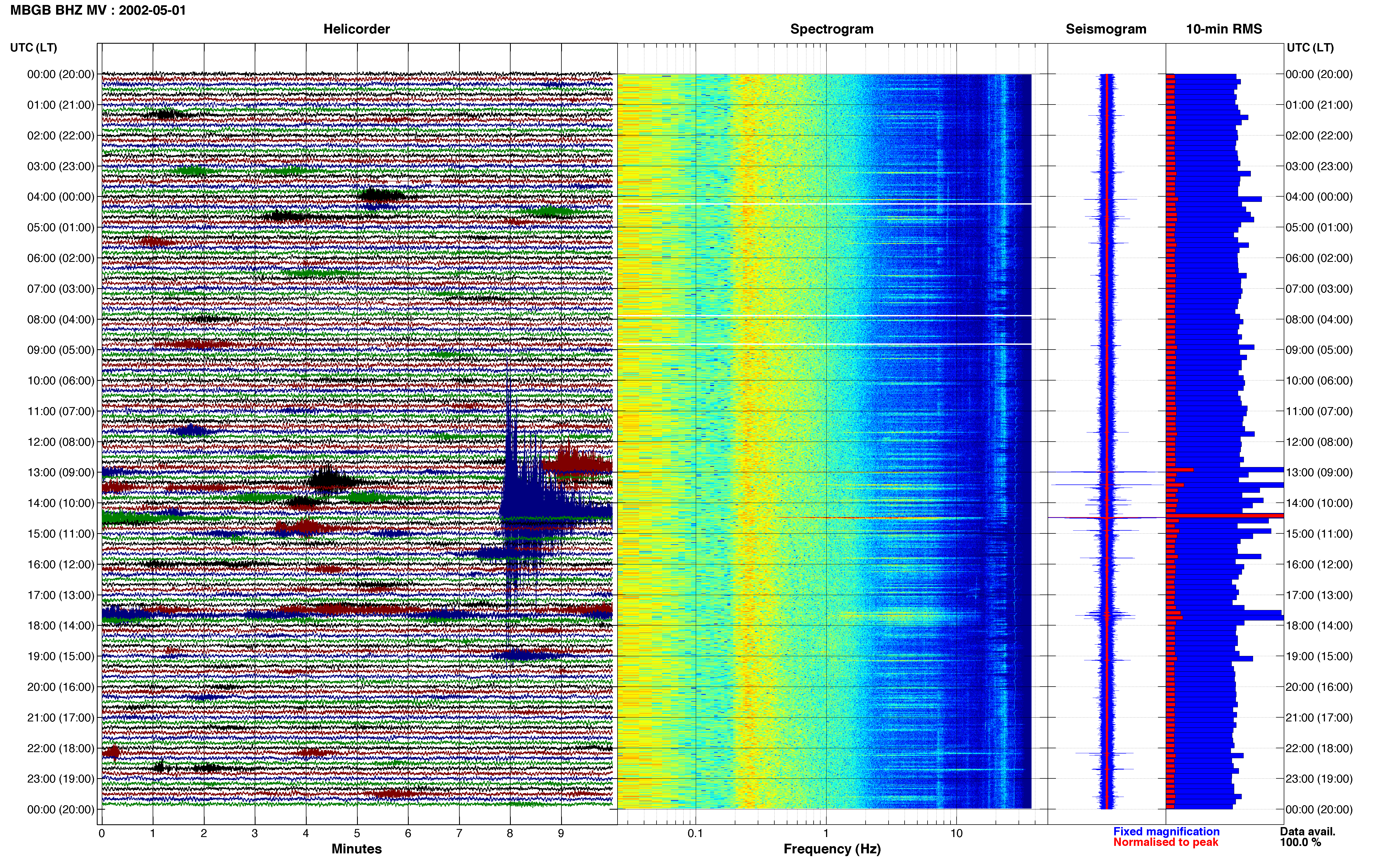Click the title MBGB BHZ MV : 2002-05-01
The image size is (1388, 868).
coord(98,10)
